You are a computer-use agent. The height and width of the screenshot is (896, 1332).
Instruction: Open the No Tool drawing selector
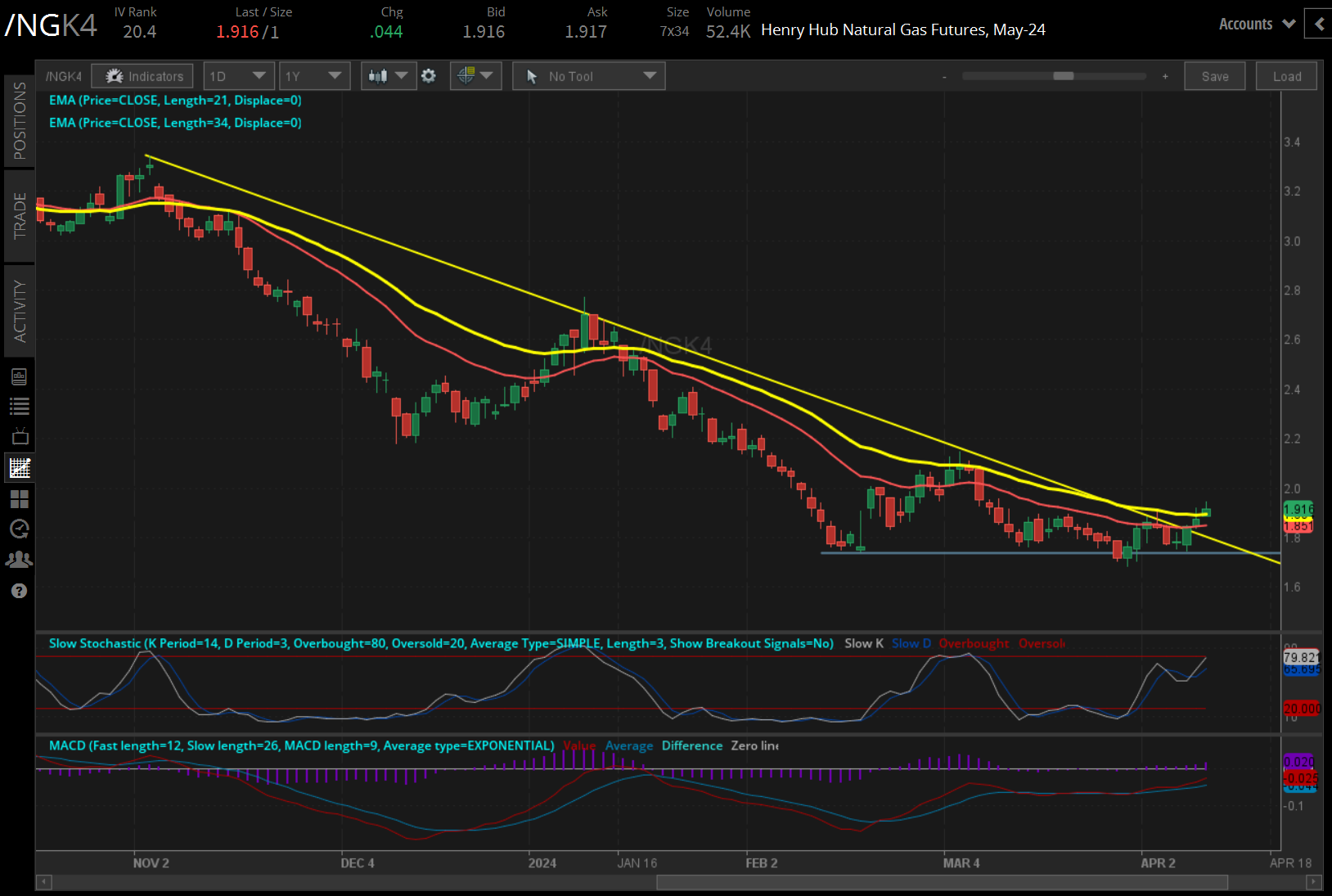point(588,76)
